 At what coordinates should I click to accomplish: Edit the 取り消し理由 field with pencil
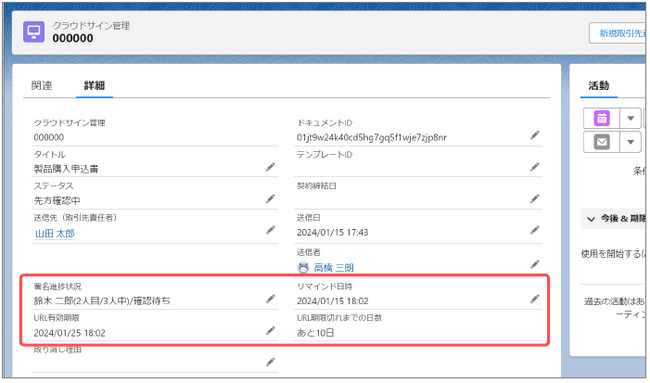271,363
